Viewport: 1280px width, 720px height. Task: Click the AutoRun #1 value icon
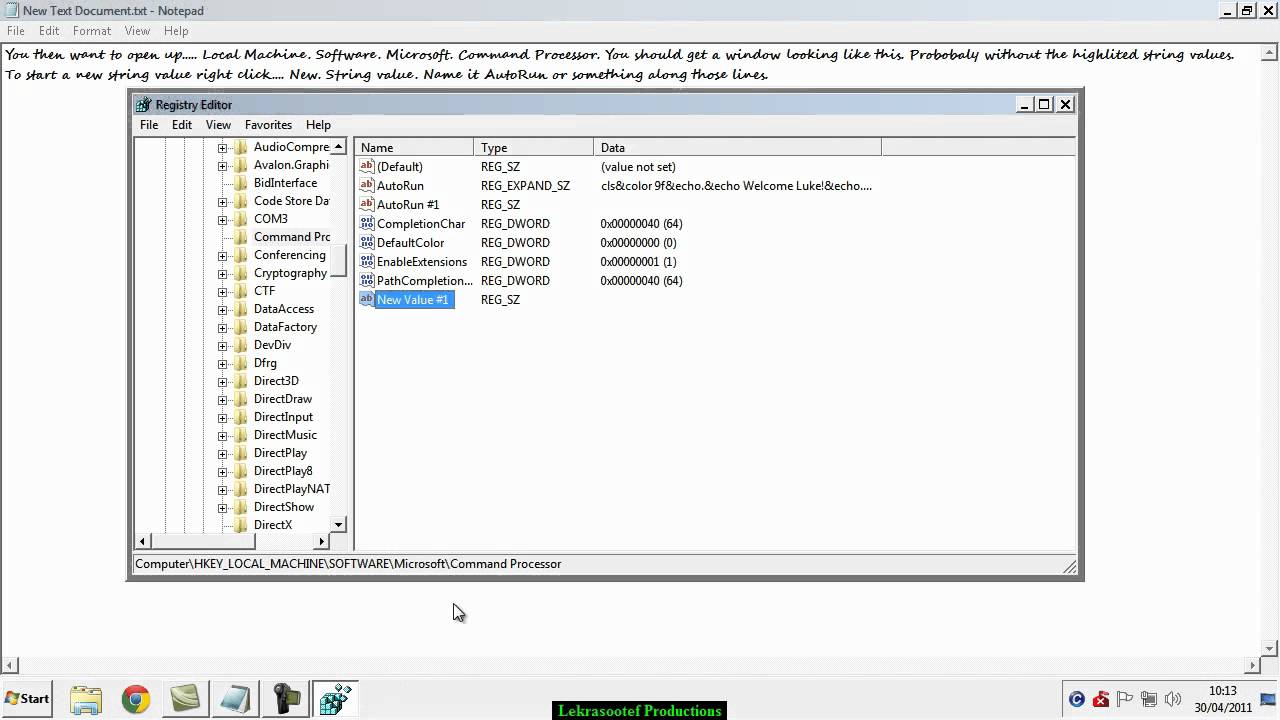point(367,204)
